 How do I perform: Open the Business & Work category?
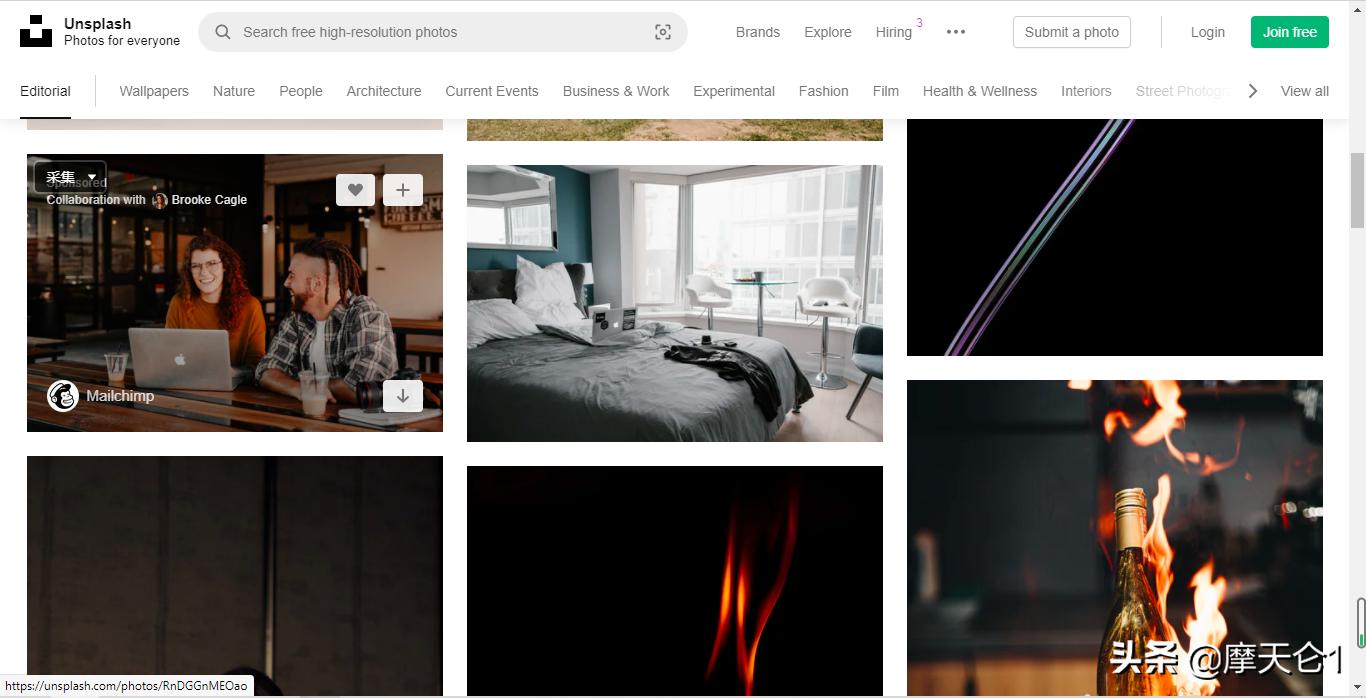pyautogui.click(x=616, y=91)
